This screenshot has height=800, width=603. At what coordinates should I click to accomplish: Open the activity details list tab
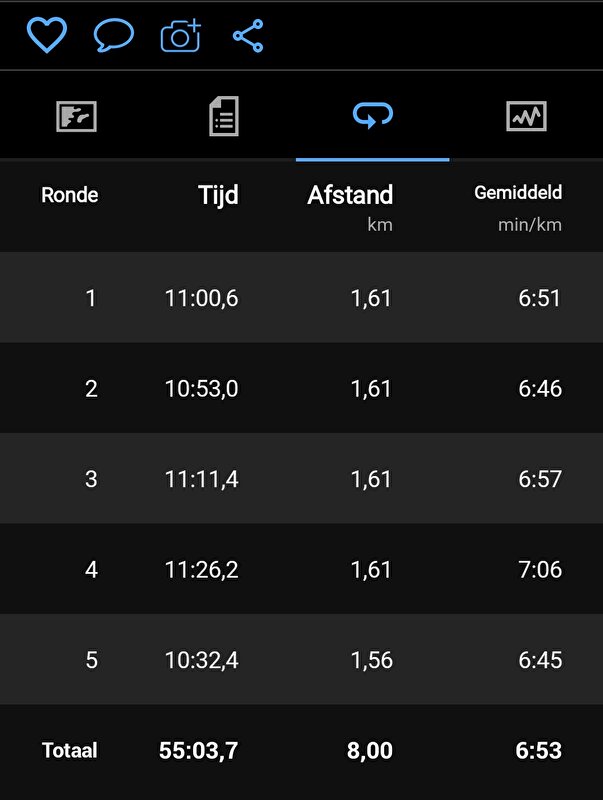tap(224, 116)
